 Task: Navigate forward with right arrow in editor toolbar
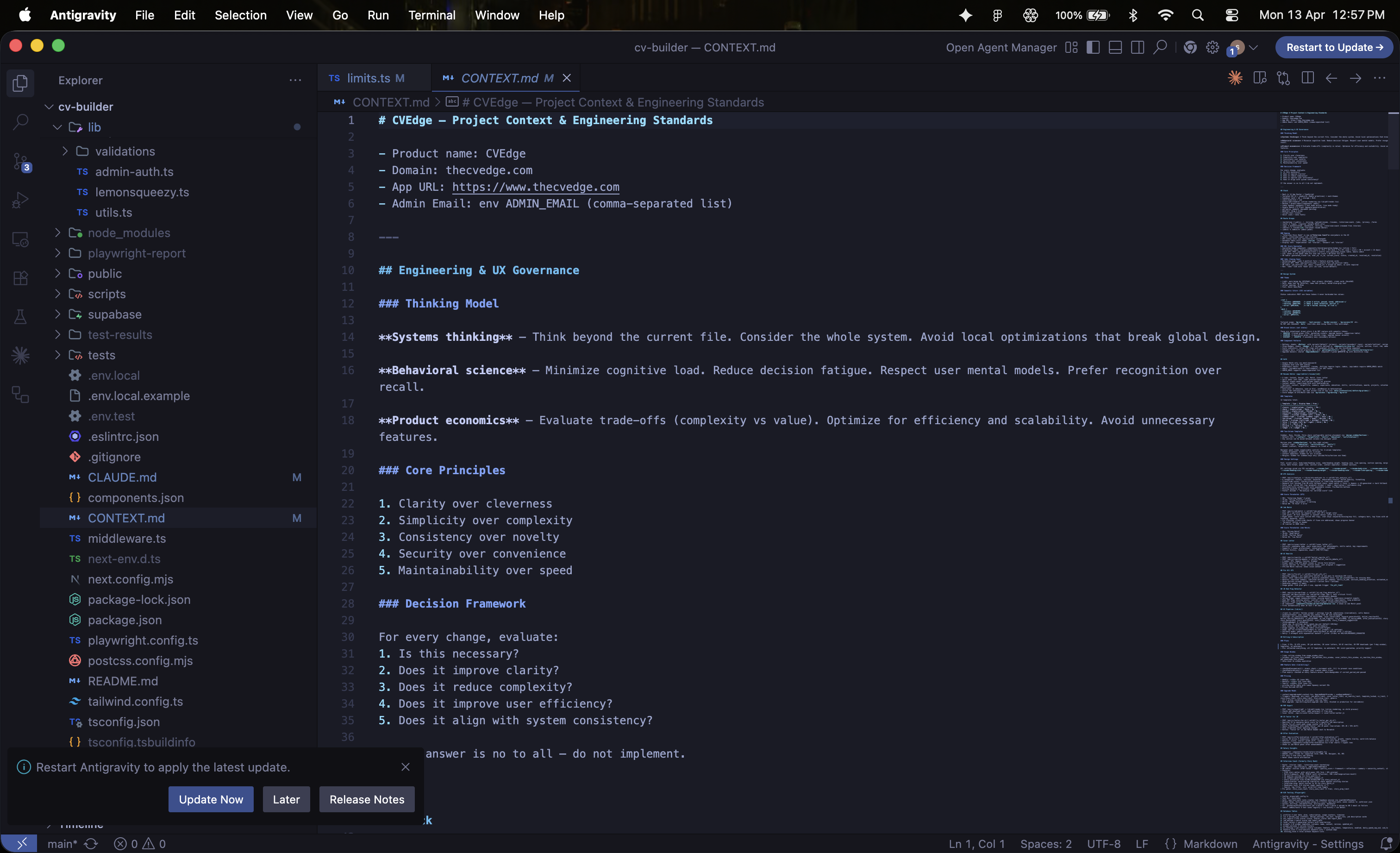1356,78
